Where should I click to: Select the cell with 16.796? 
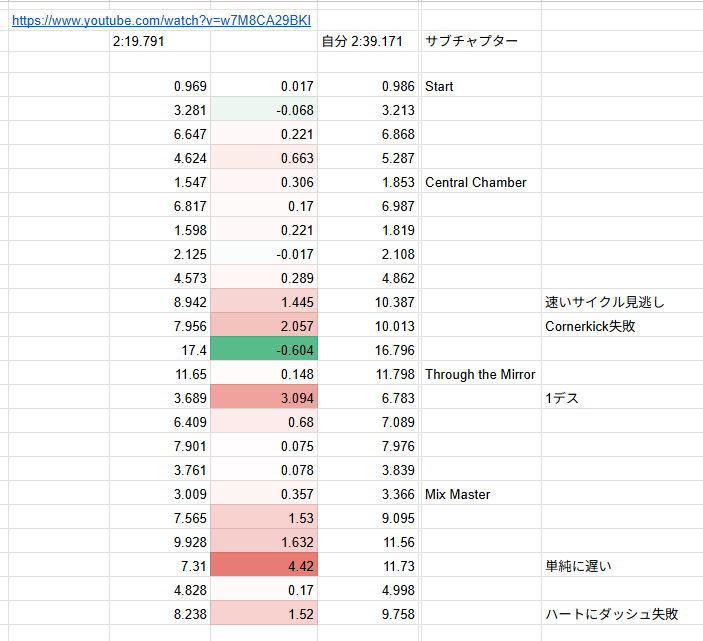368,350
